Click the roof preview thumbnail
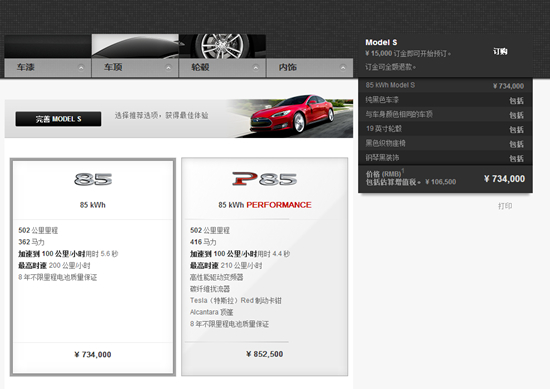550x389 pixels. tap(135, 46)
